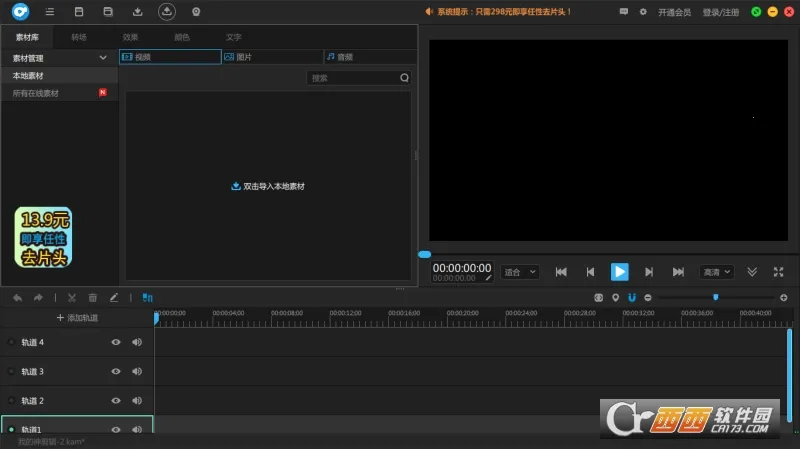Click the trash delete icon in timeline toolbar
The width and height of the screenshot is (800, 449).
[93, 297]
